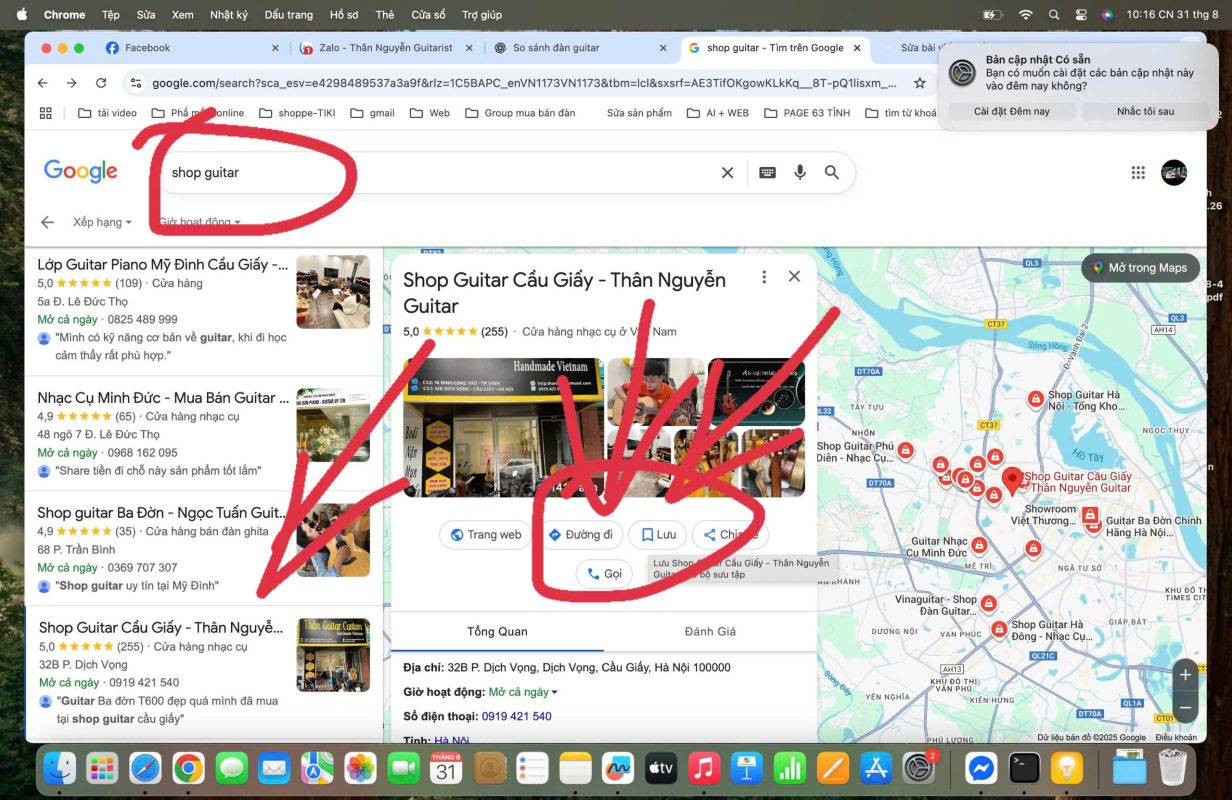This screenshot has width=1232, height=800.
Task: Click Cài đặt Đêm nay in update notification
Action: point(1012,111)
